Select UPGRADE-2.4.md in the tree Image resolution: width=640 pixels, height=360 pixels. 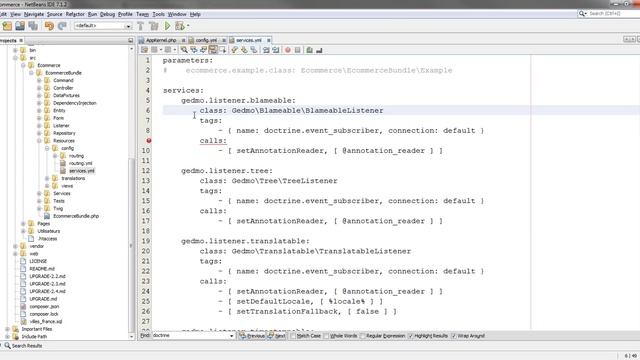click(47, 291)
